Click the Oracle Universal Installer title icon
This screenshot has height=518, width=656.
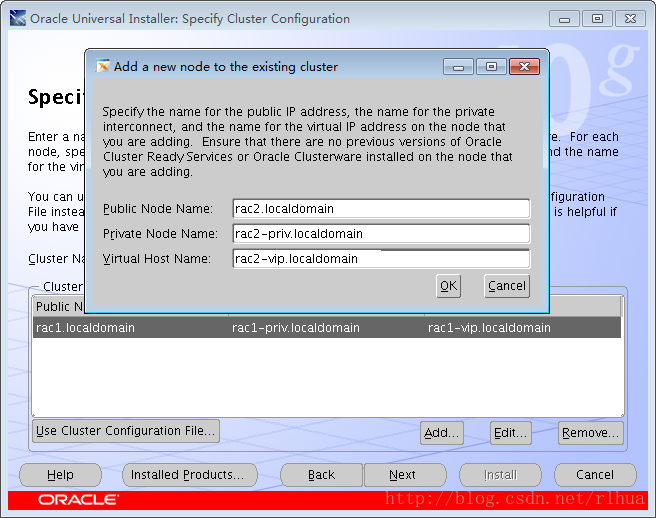click(x=18, y=18)
